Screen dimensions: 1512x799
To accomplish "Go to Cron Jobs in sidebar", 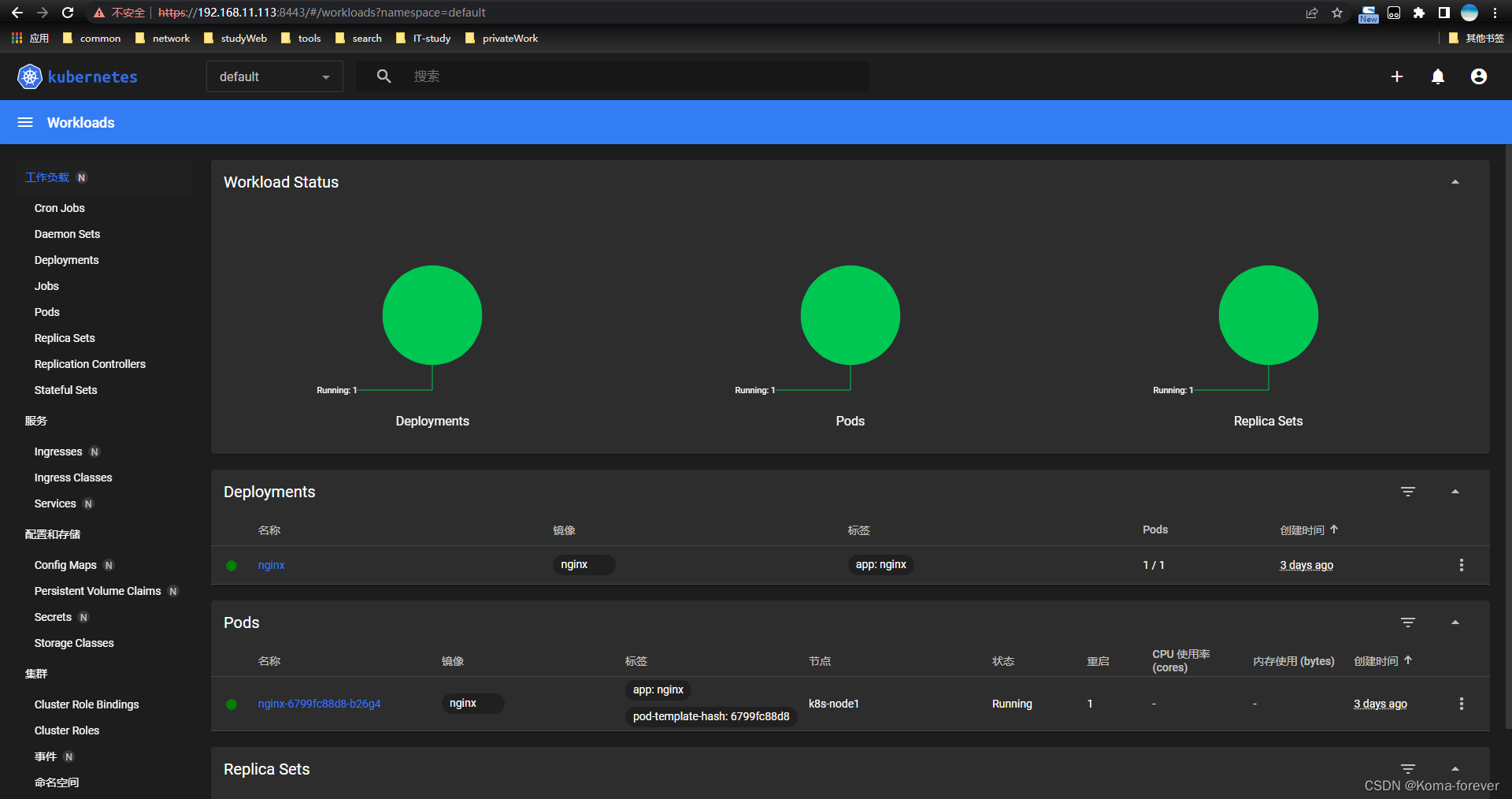I will click(x=60, y=208).
